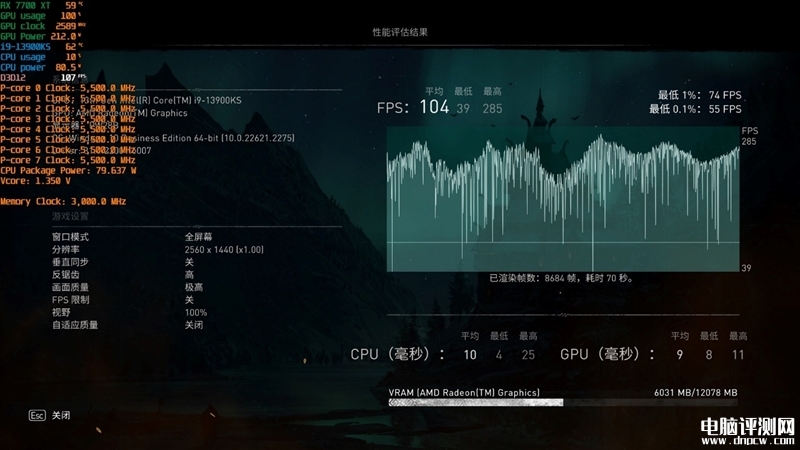Click the average FPS value 104
The width and height of the screenshot is (800, 450).
434,107
